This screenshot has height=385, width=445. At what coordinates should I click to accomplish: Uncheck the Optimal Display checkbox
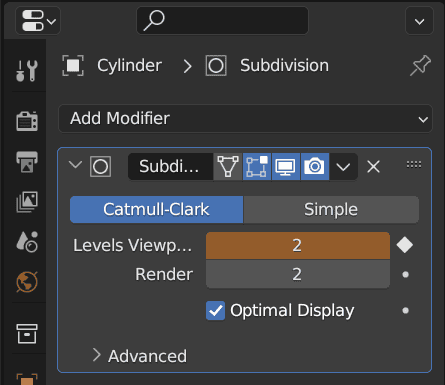coord(215,311)
